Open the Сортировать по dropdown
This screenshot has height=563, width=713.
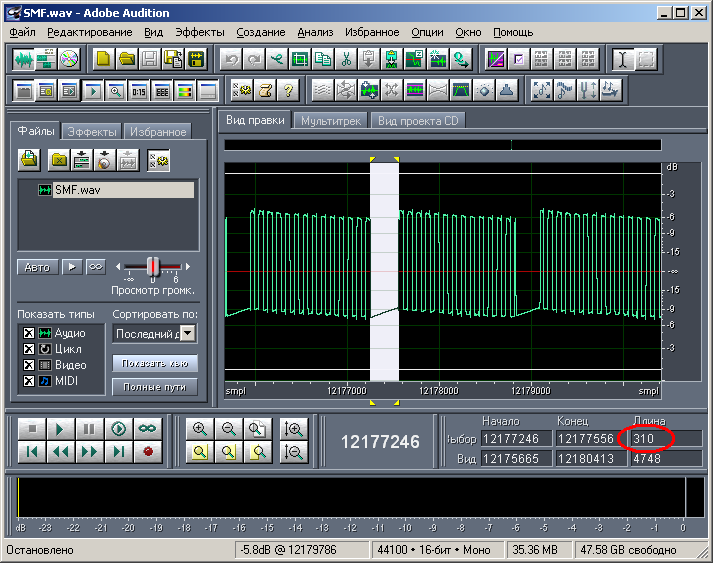[x=188, y=333]
